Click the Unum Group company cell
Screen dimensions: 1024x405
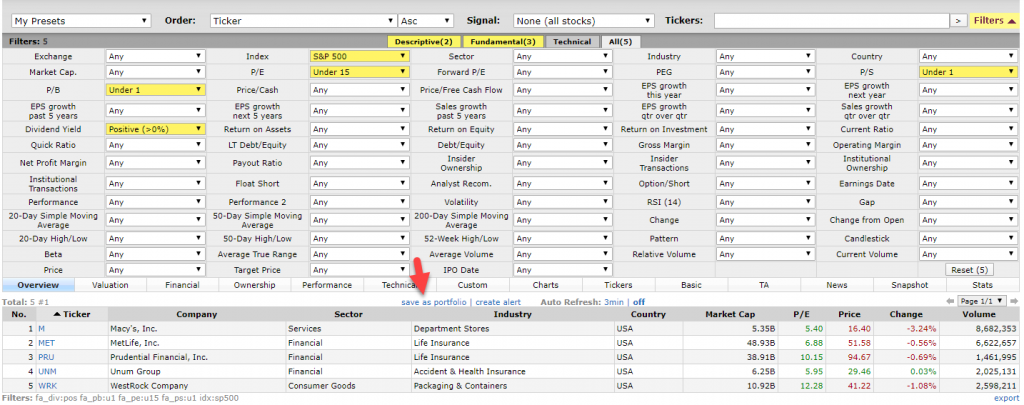point(197,372)
